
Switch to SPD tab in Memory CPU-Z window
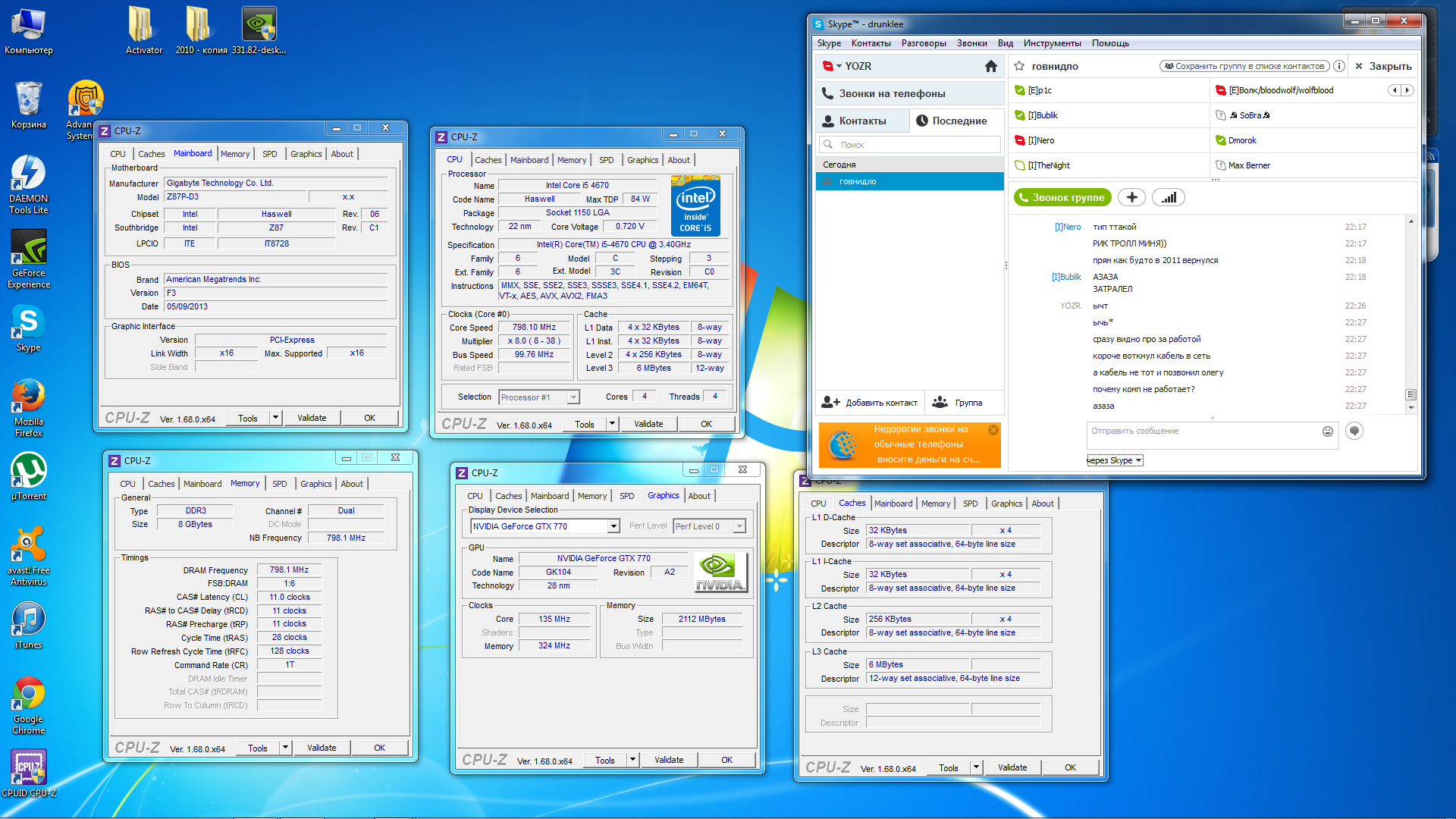[x=279, y=484]
